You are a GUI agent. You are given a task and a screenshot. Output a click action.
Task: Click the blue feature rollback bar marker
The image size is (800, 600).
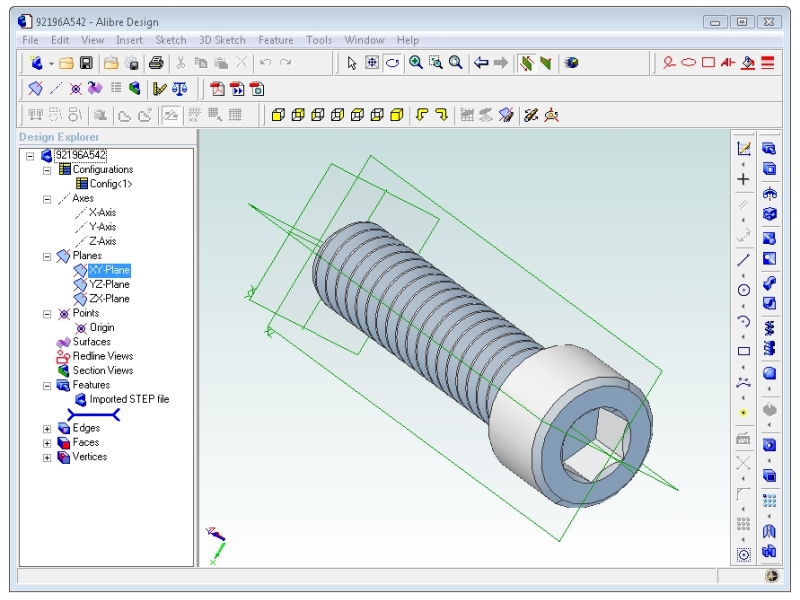coord(94,415)
